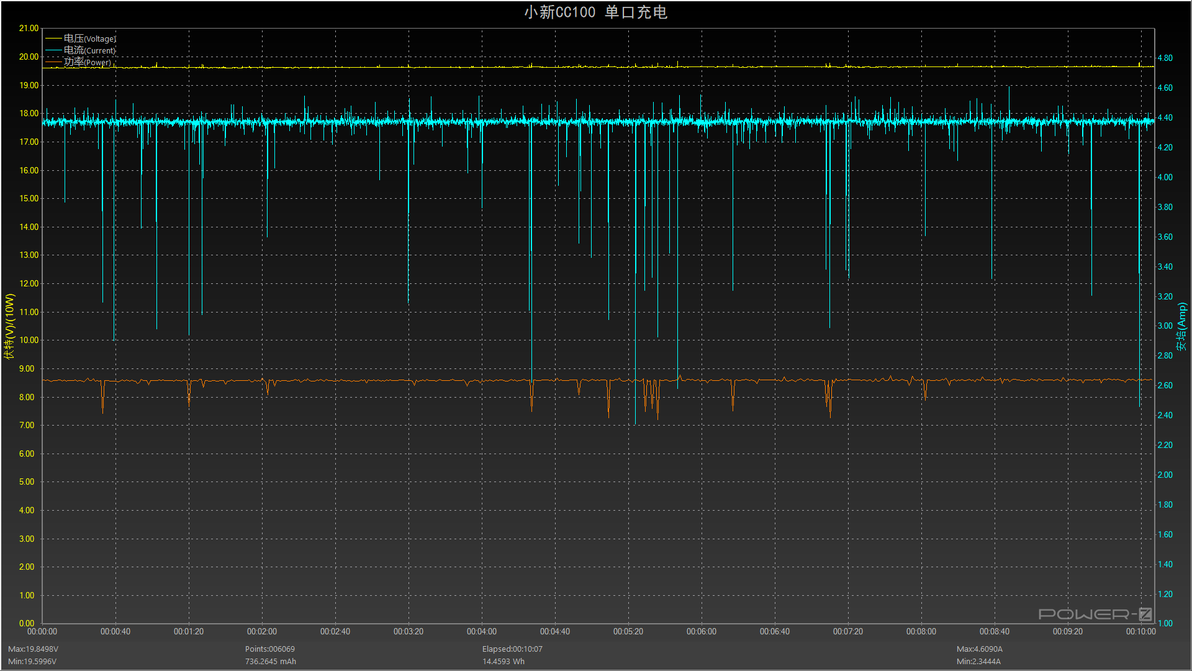Click the 00:01:20 time axis label
The height and width of the screenshot is (671, 1192).
point(189,631)
